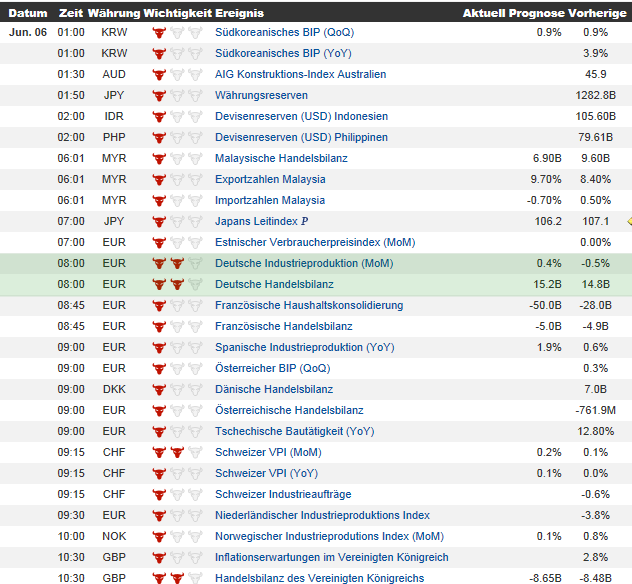632x584 pixels.
Task: Click the Währung column header
Action: (114, 13)
